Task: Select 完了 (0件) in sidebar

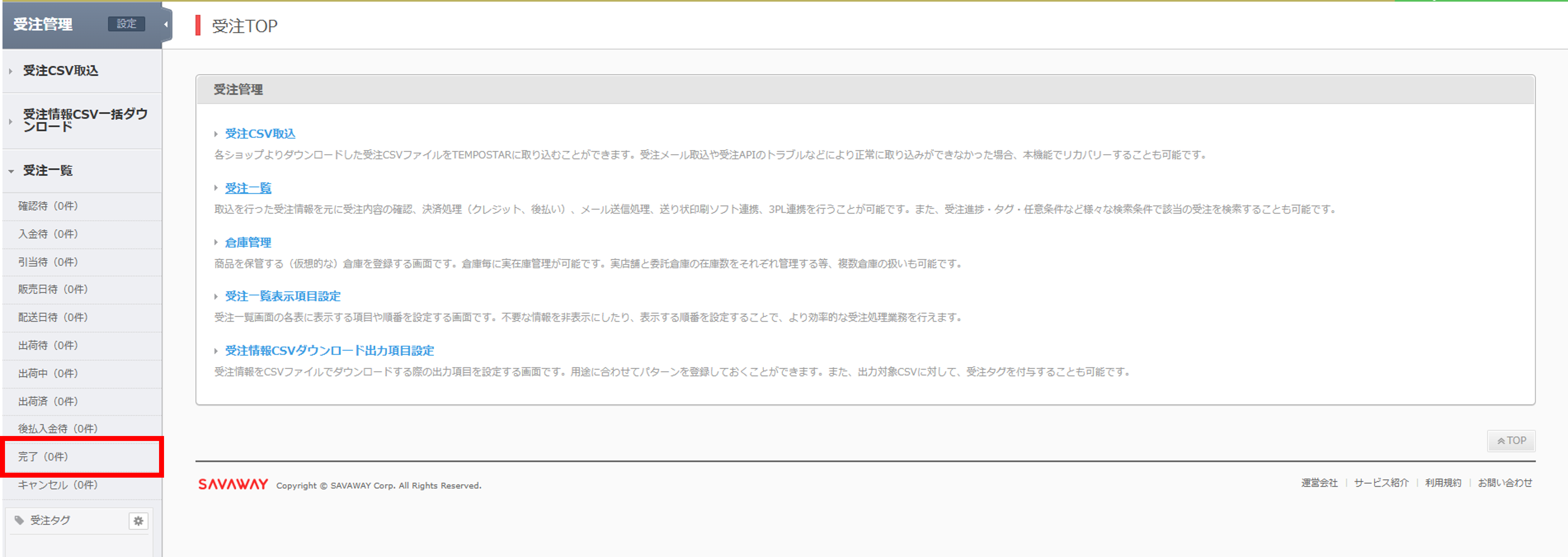Action: pyautogui.click(x=43, y=457)
